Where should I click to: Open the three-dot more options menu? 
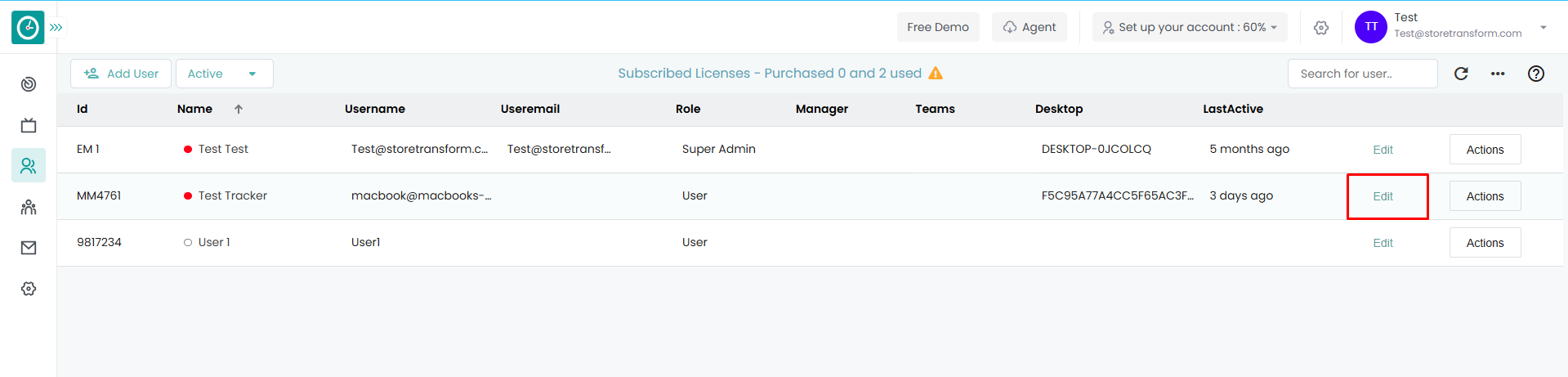point(1498,74)
